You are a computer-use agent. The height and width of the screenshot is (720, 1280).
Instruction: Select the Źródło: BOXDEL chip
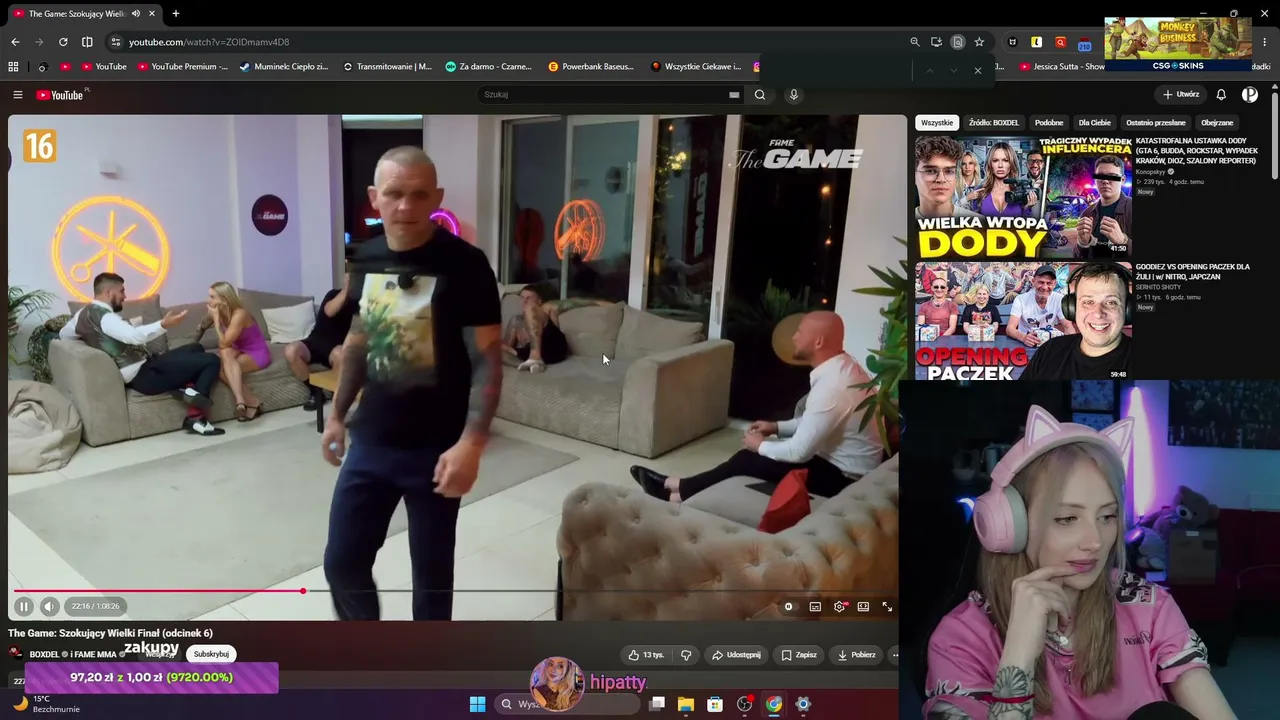[x=994, y=123]
